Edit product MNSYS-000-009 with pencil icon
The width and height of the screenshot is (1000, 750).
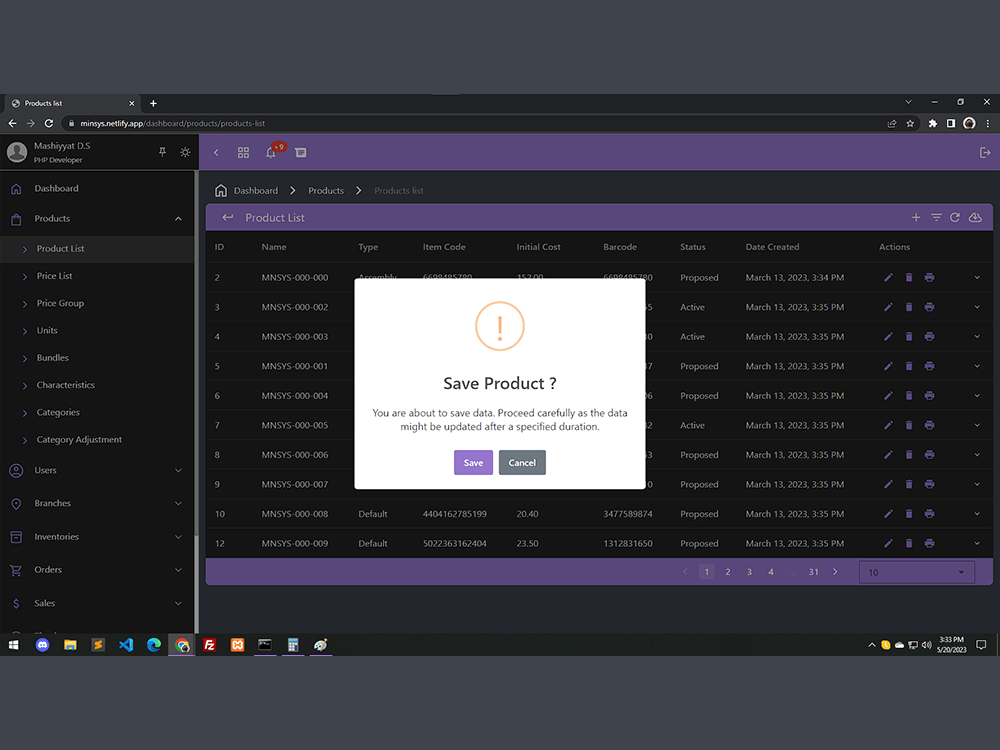[x=888, y=543]
